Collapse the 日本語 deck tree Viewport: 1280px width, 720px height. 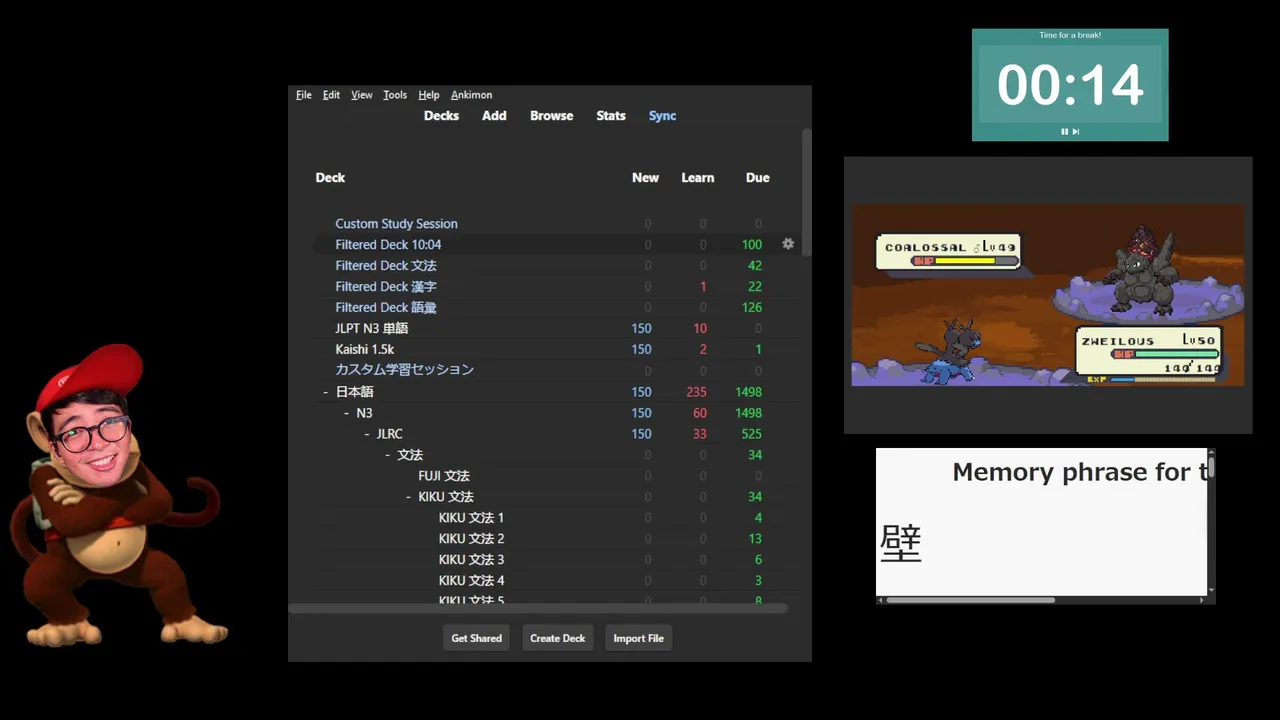point(326,392)
